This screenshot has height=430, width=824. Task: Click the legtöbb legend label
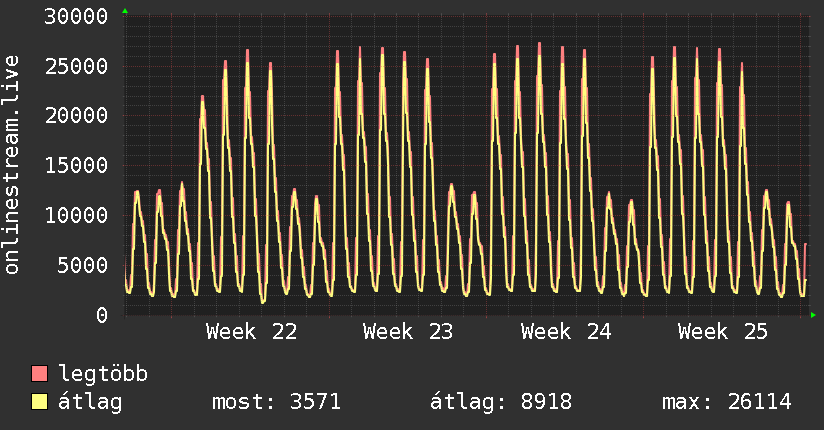pos(103,374)
